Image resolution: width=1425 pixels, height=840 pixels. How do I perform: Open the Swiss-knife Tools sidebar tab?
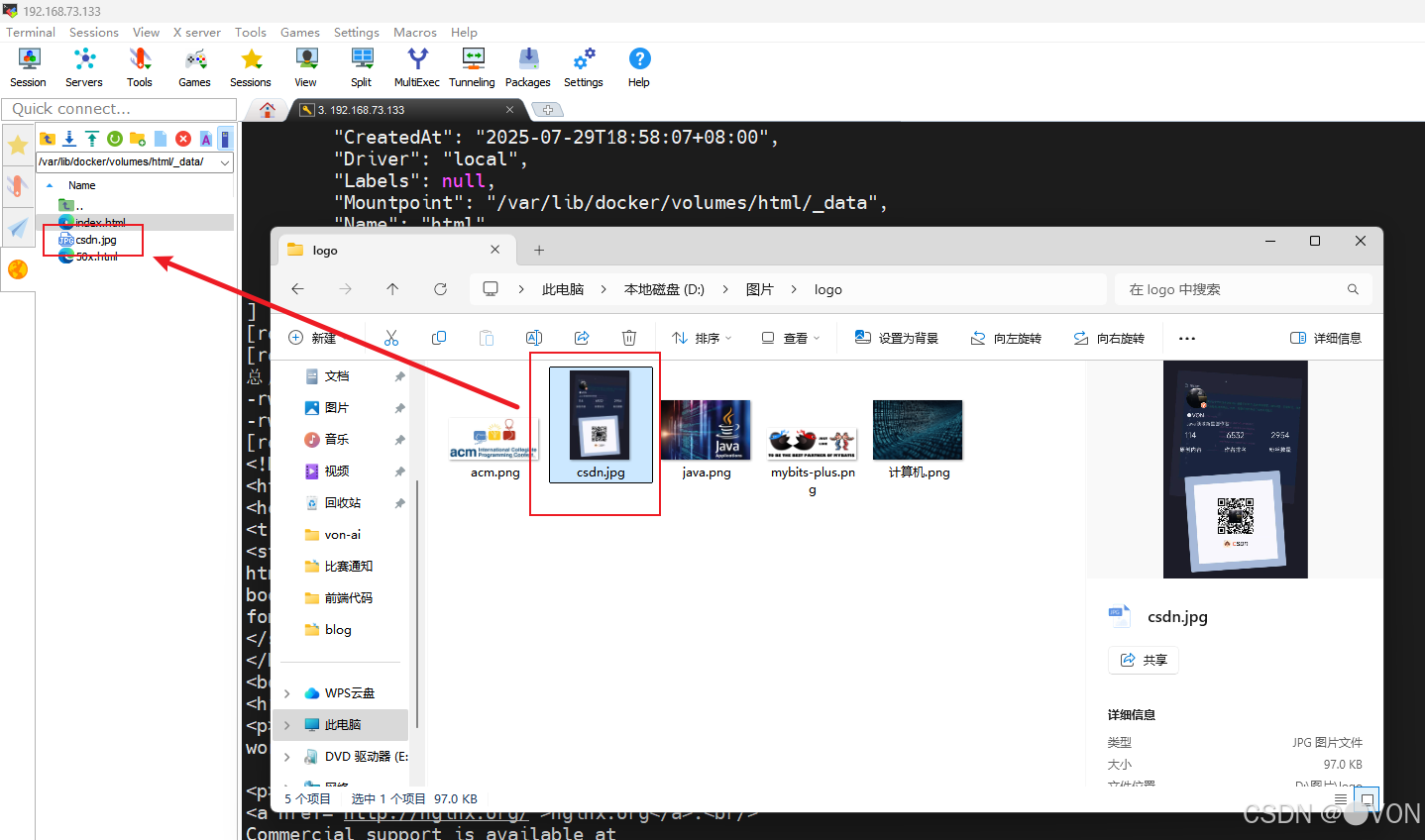(18, 186)
